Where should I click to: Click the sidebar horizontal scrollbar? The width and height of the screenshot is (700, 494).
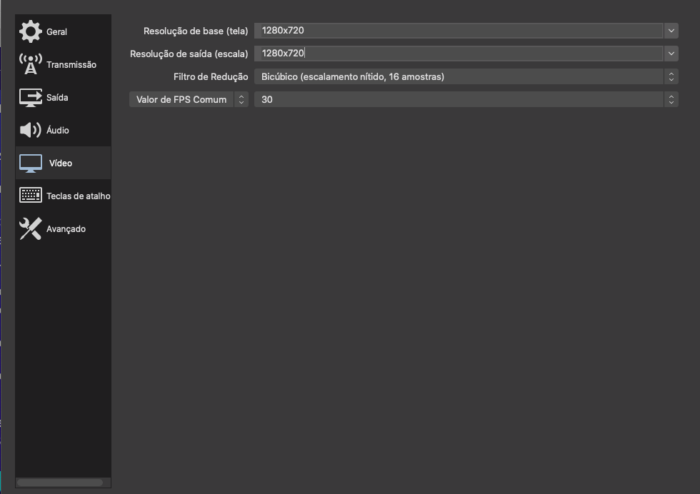[60, 482]
